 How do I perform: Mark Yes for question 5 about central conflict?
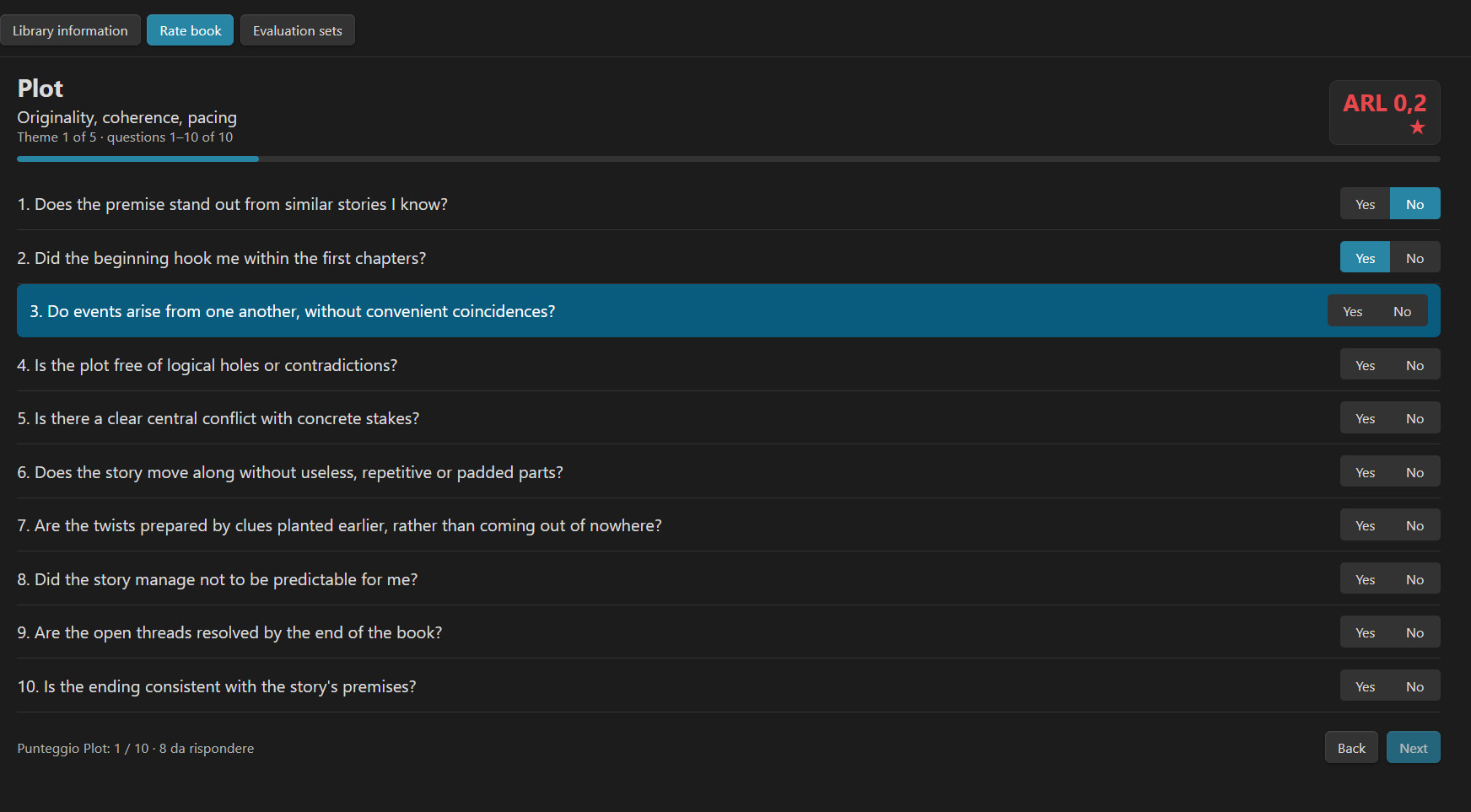(x=1365, y=418)
